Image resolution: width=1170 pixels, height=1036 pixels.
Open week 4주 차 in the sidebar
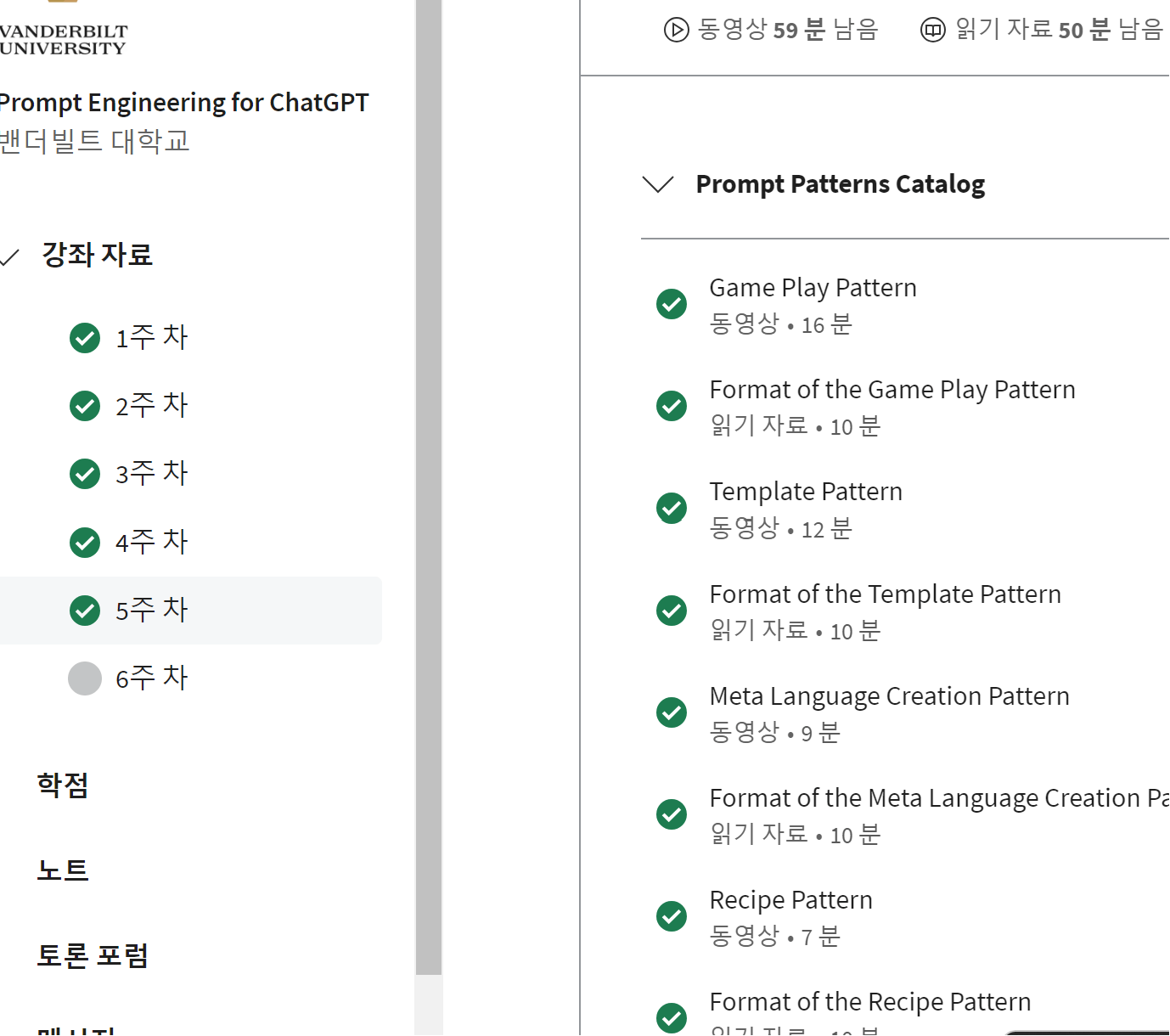click(151, 542)
